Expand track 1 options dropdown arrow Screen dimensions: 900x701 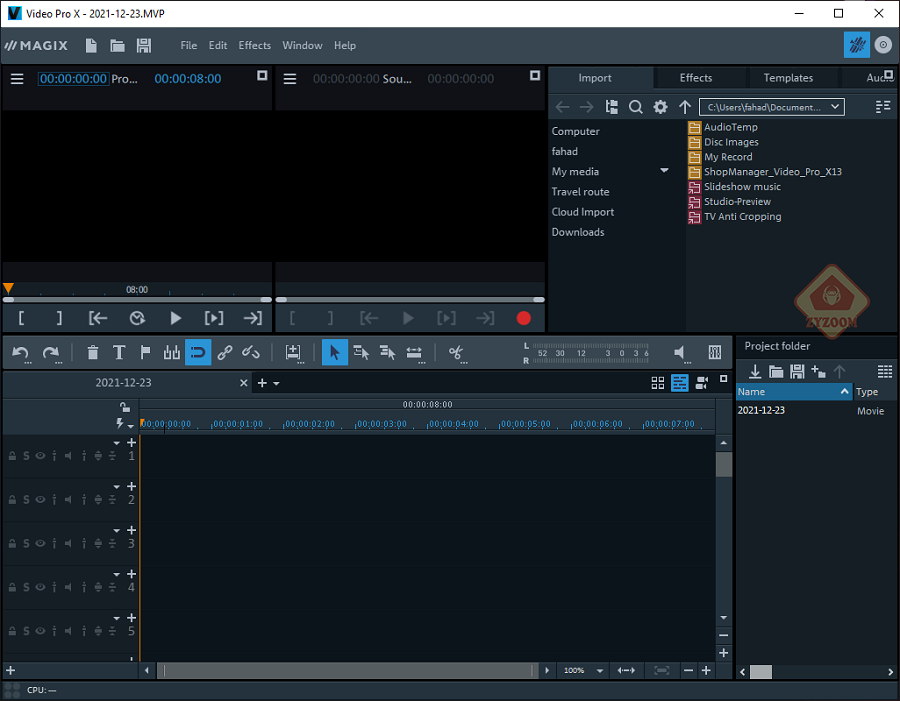117,443
